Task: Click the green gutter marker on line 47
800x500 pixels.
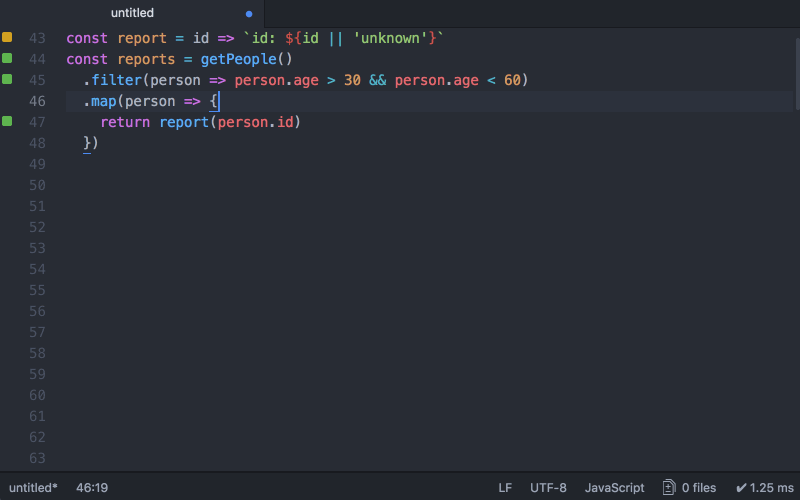Action: tap(7, 121)
